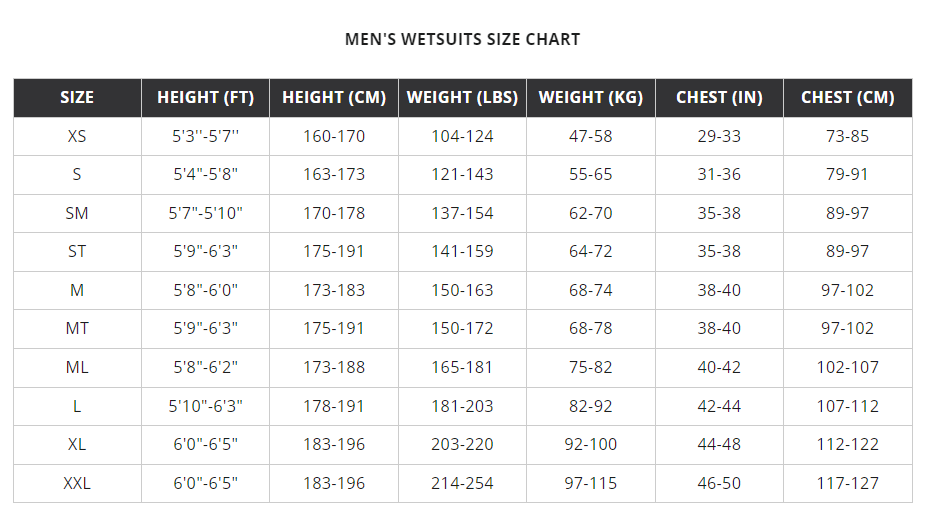
Task: Click the Men's Wetsuits Size Chart title
Action: (x=462, y=40)
